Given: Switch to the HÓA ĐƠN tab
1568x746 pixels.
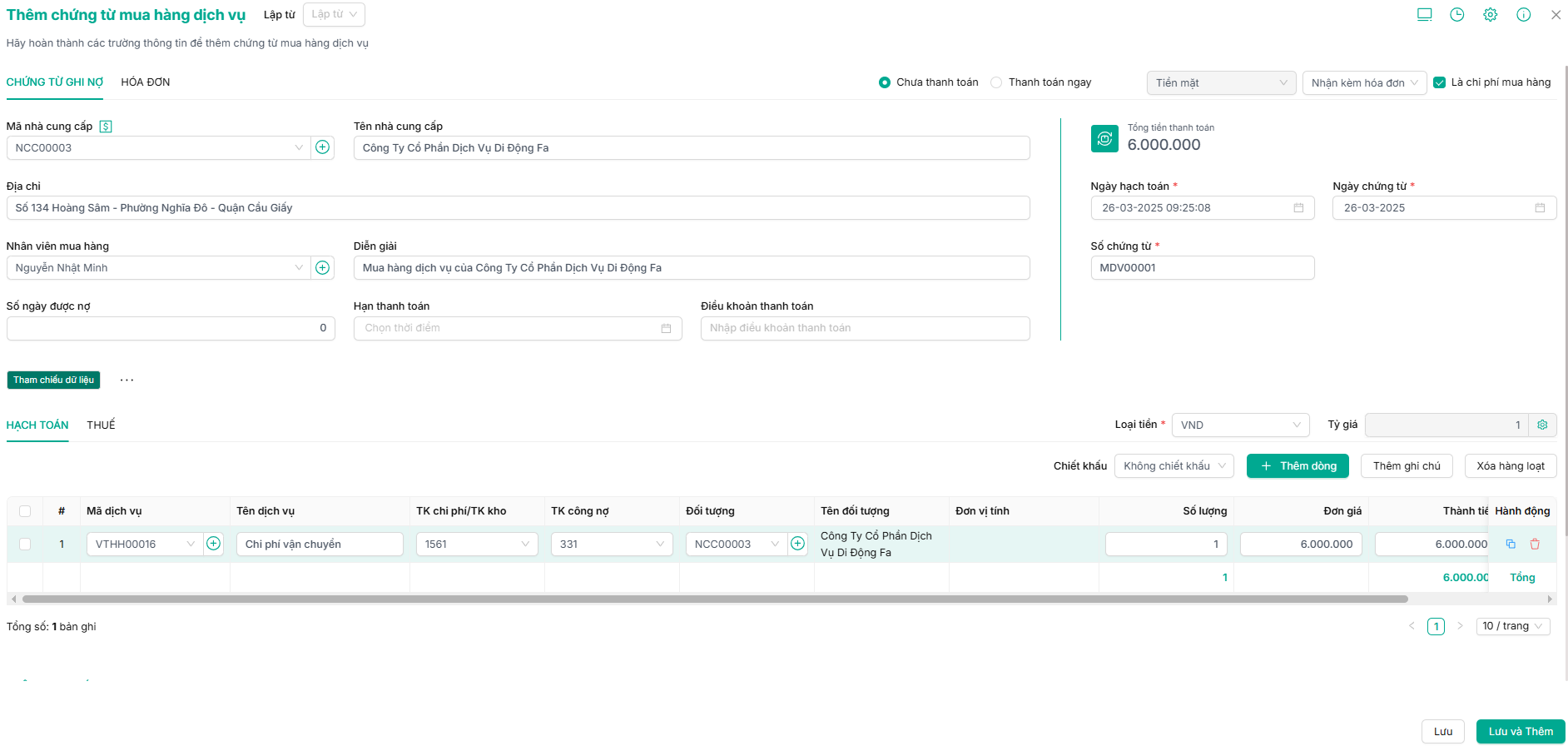Looking at the screenshot, I should point(146,82).
